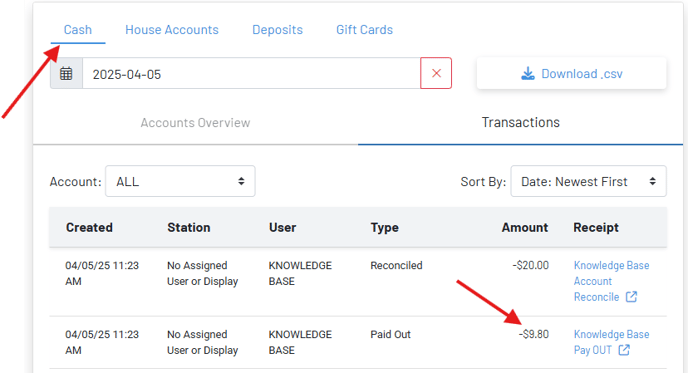Show the Accounts Overview section

pyautogui.click(x=195, y=122)
